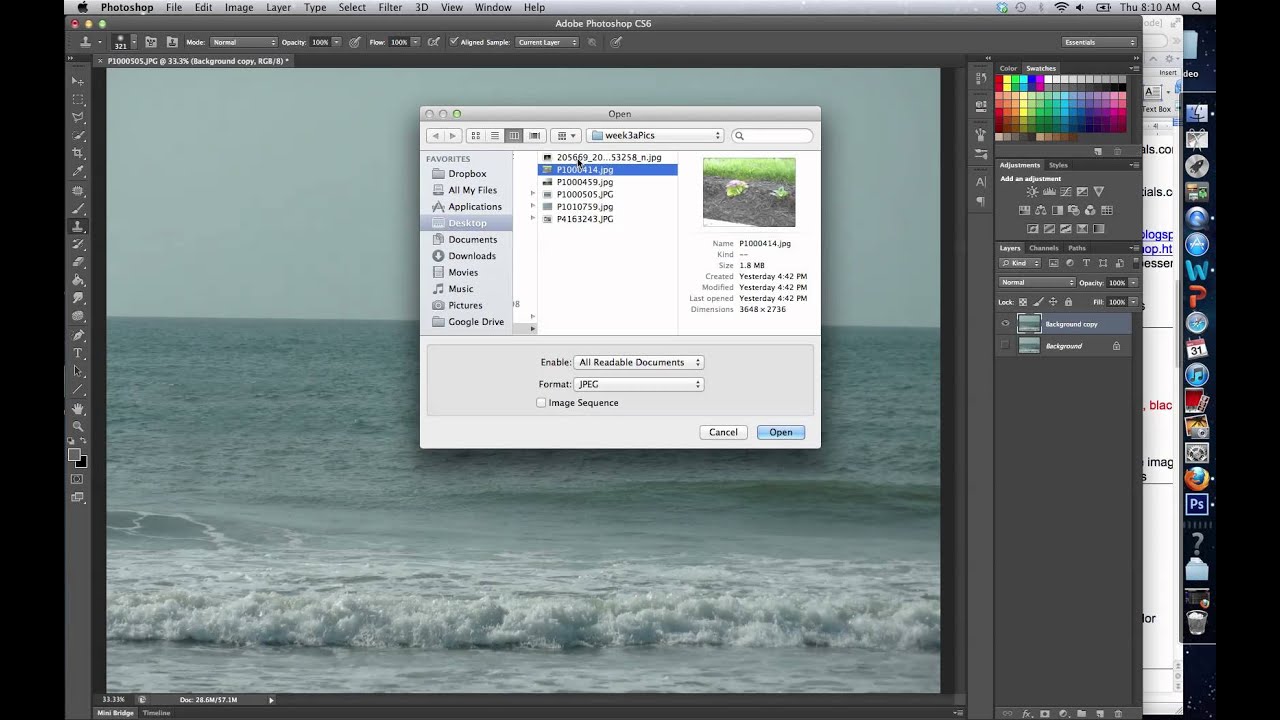
Task: Select the Rectangular Marquee tool
Action: [78, 99]
